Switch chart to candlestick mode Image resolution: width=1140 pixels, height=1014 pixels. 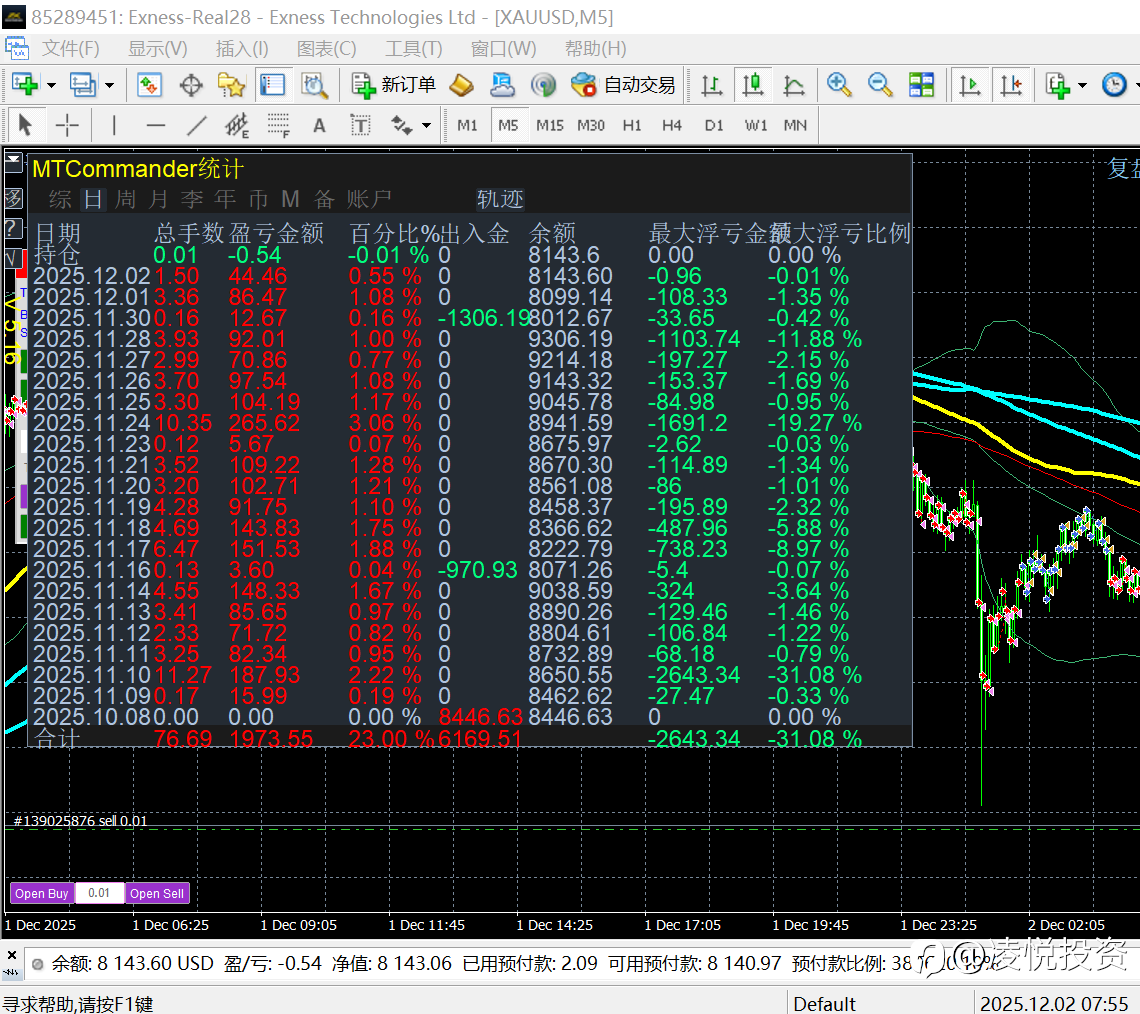pyautogui.click(x=752, y=85)
